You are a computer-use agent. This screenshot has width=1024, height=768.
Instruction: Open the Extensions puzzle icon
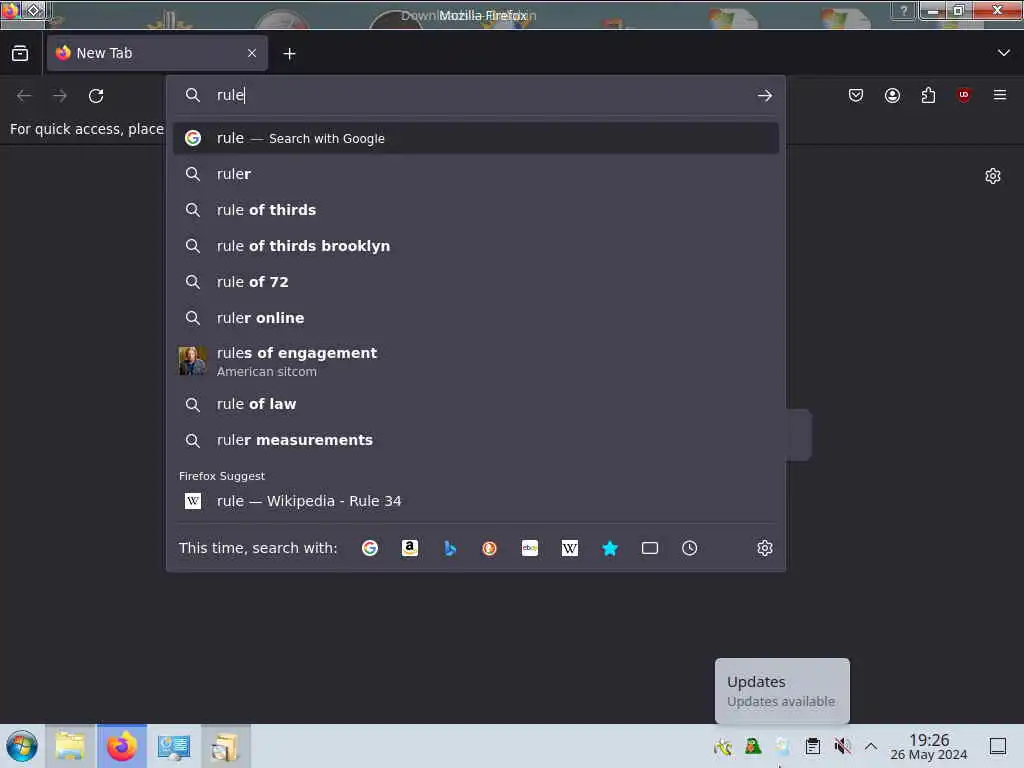[928, 95]
